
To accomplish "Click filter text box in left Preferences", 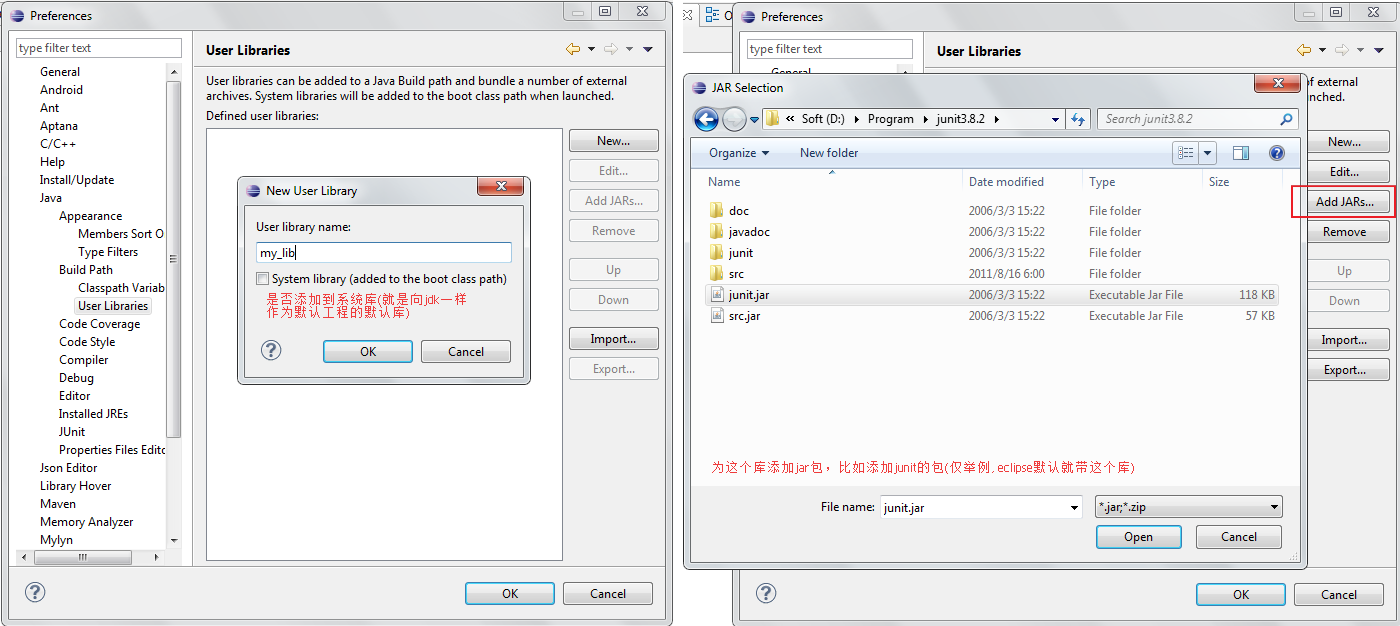I will click(x=99, y=48).
